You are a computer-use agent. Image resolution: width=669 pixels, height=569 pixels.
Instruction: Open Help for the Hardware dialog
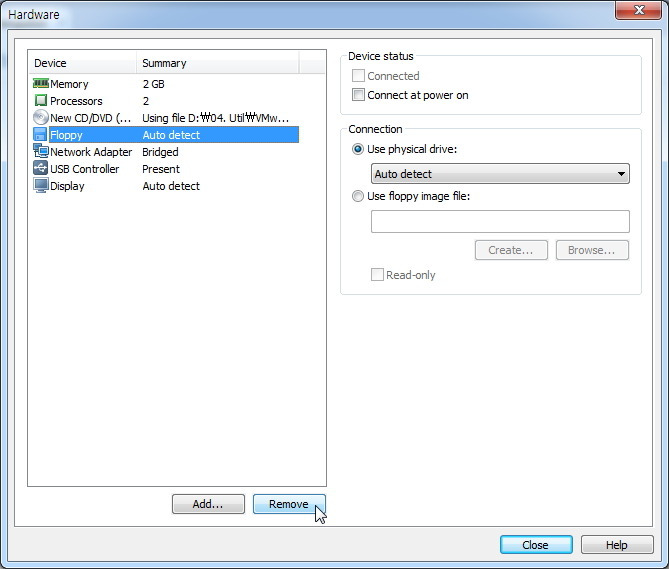pos(617,545)
